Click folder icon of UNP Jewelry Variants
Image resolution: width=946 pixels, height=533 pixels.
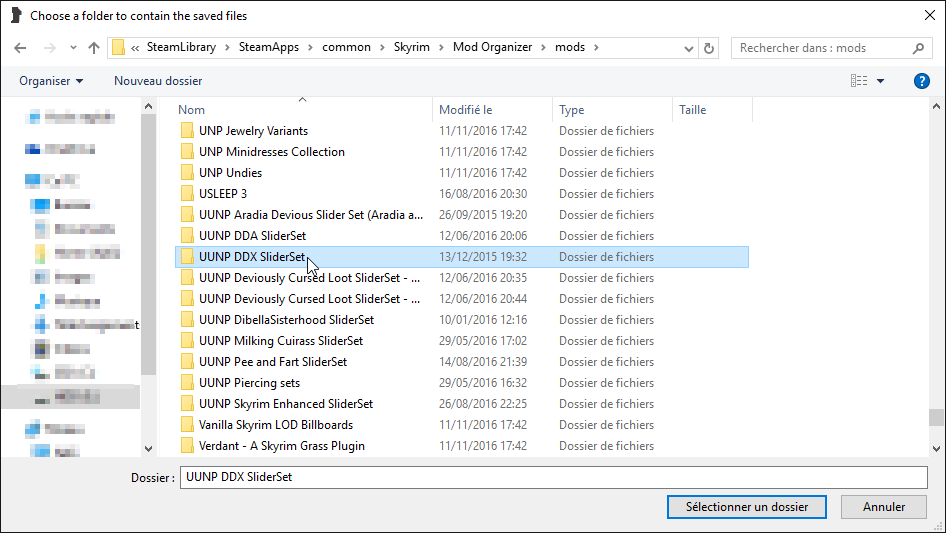coord(188,131)
